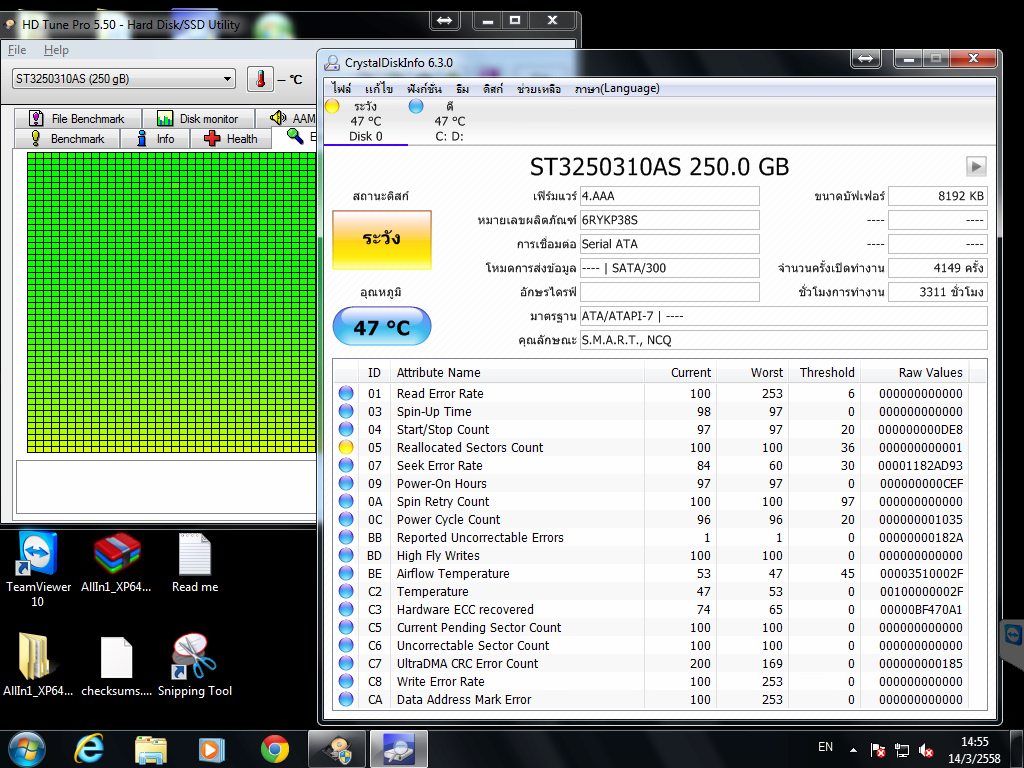Click the next disk arrow button
Viewport: 1024px width, 768px height.
tap(976, 166)
